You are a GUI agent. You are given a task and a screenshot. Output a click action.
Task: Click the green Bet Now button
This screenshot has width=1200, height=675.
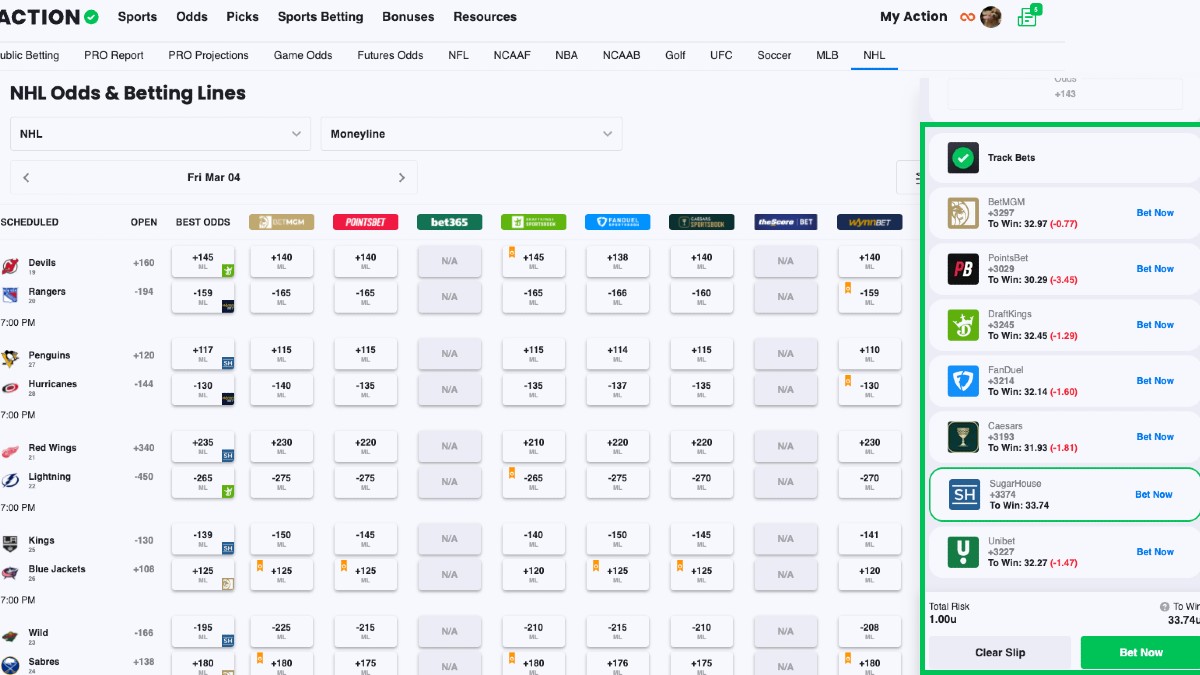1140,652
